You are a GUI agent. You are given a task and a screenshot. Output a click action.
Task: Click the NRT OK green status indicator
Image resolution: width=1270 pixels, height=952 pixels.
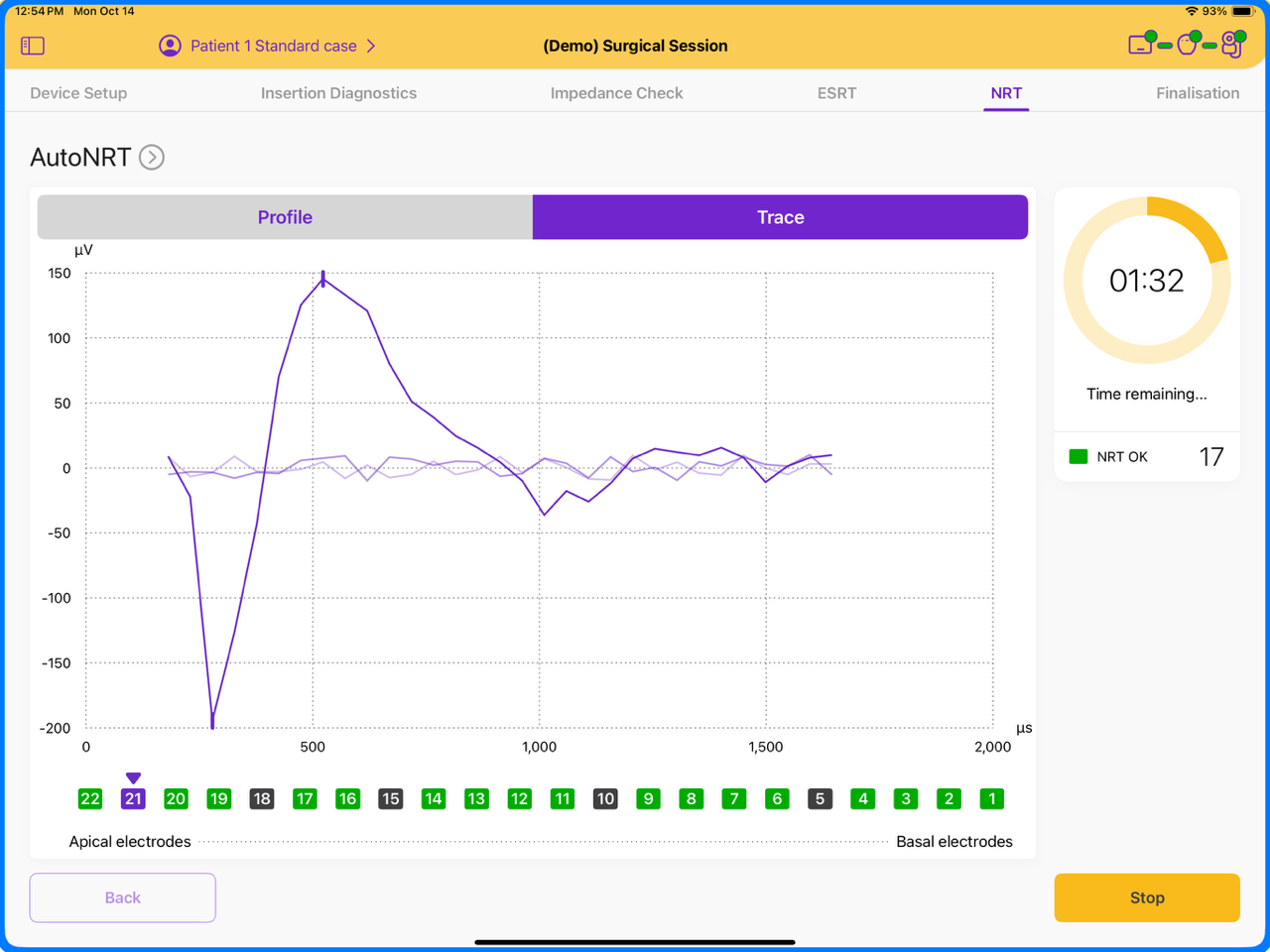pos(1079,457)
